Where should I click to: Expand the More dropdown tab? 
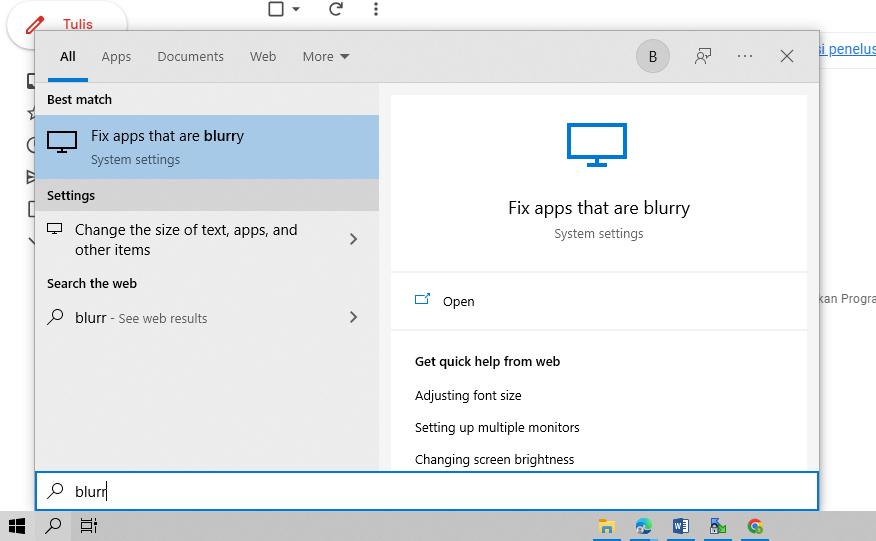tap(326, 56)
